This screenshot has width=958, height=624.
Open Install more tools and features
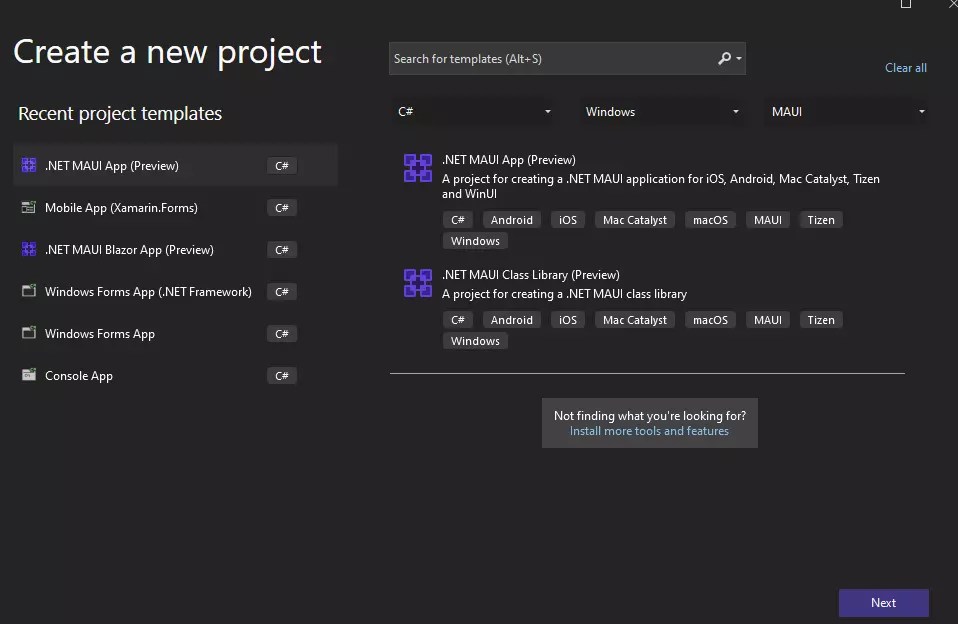(649, 430)
